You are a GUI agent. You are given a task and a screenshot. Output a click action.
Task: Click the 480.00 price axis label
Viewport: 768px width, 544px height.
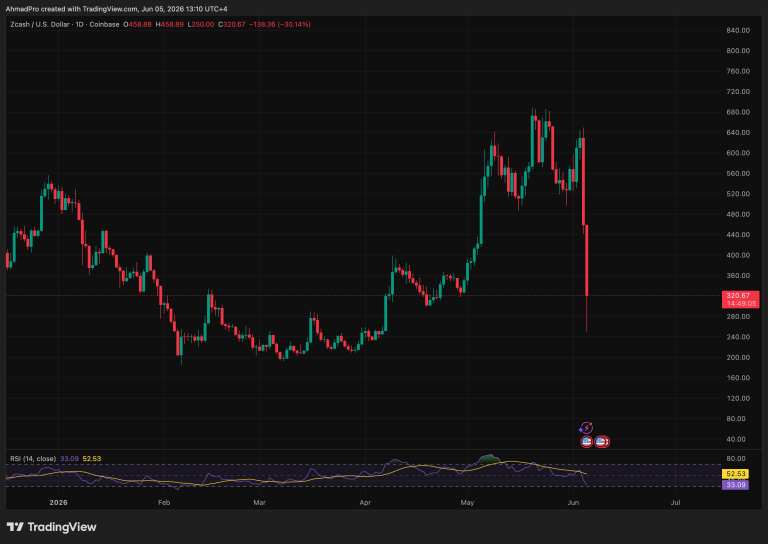click(x=738, y=214)
